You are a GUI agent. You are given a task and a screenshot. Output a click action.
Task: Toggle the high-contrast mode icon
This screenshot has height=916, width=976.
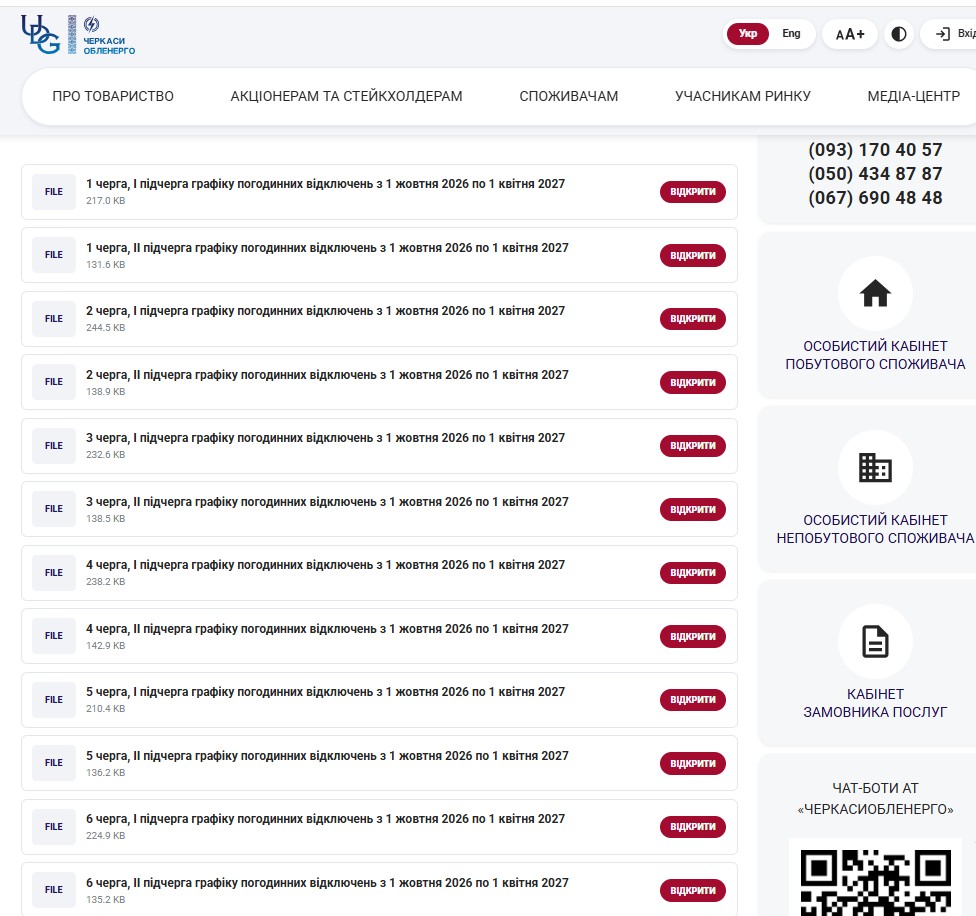click(x=899, y=34)
